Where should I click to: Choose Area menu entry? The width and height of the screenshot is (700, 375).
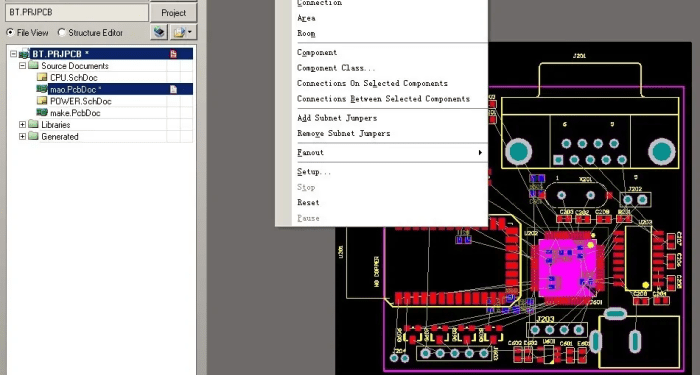[306, 18]
